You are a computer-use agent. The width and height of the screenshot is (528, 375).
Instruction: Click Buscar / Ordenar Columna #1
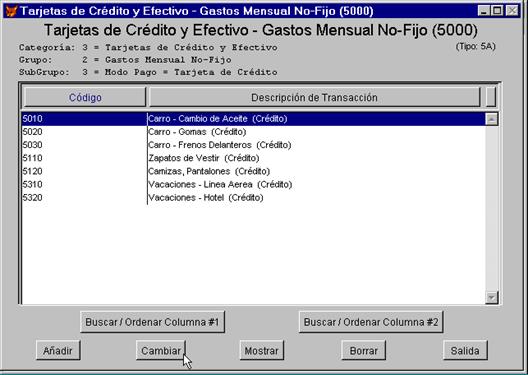152,322
